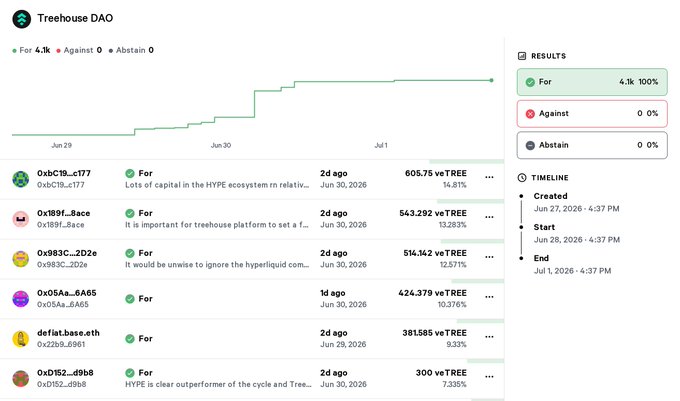
Task: Click the Results chart icon
Action: 522,56
